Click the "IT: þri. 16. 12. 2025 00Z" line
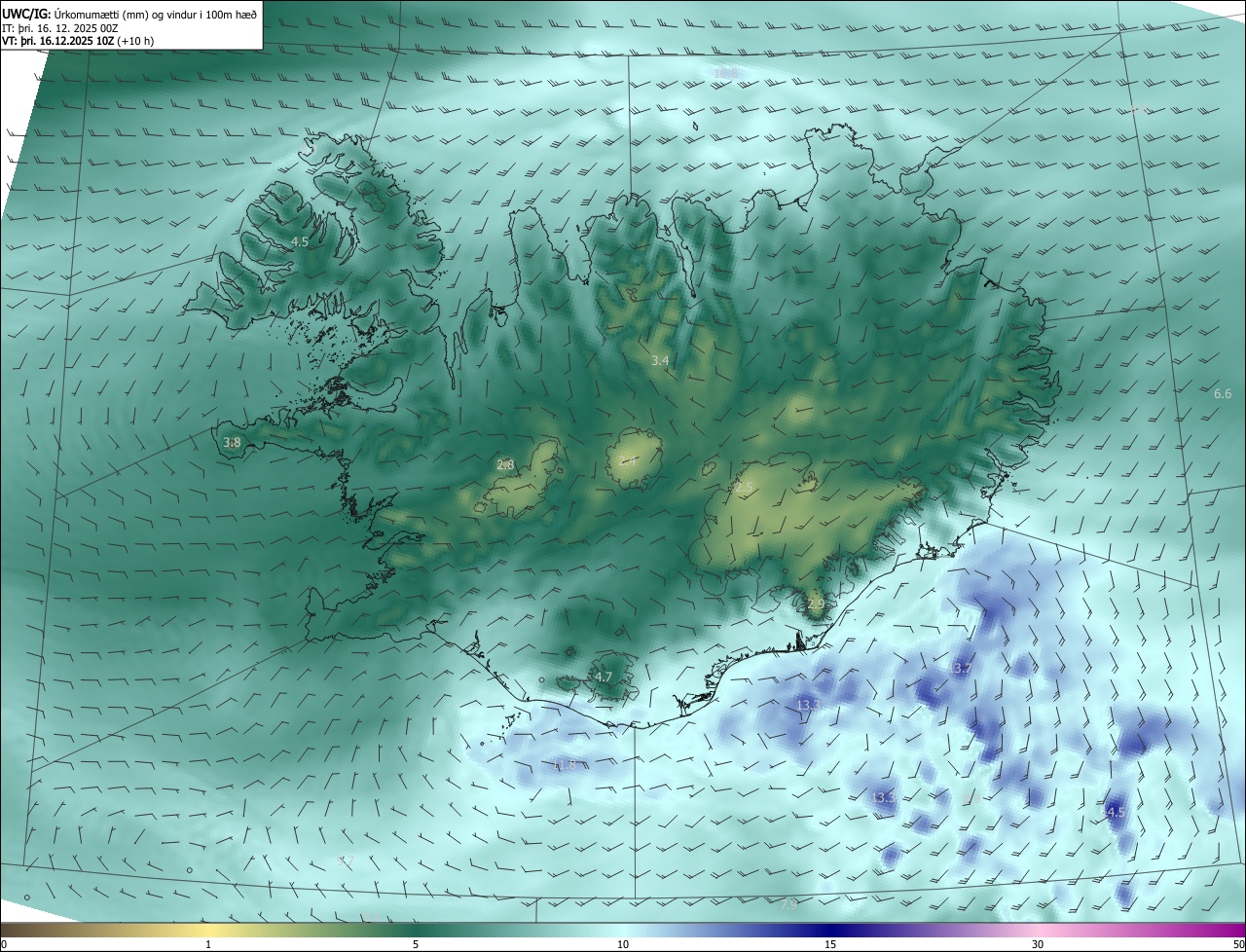 60,28
